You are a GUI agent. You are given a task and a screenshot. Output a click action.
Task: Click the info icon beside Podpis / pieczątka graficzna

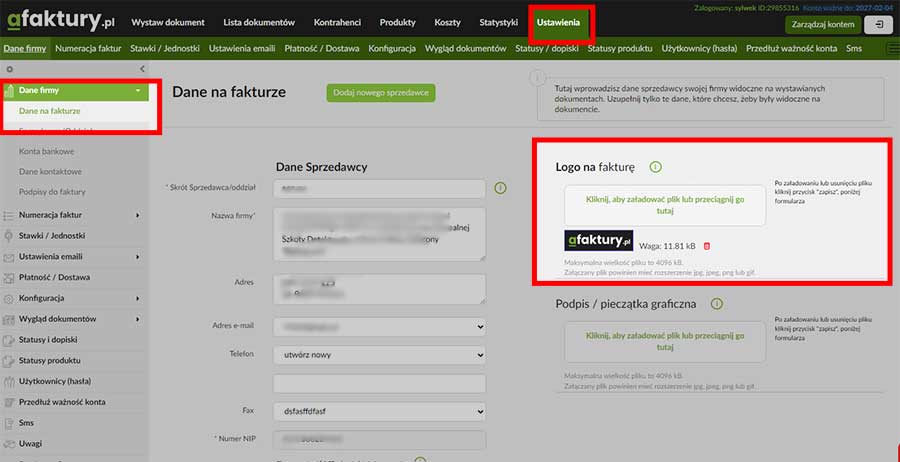(717, 304)
